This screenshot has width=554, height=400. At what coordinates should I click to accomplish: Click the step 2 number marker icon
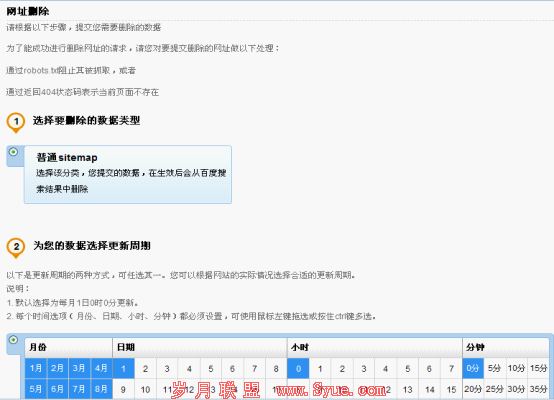(x=16, y=248)
